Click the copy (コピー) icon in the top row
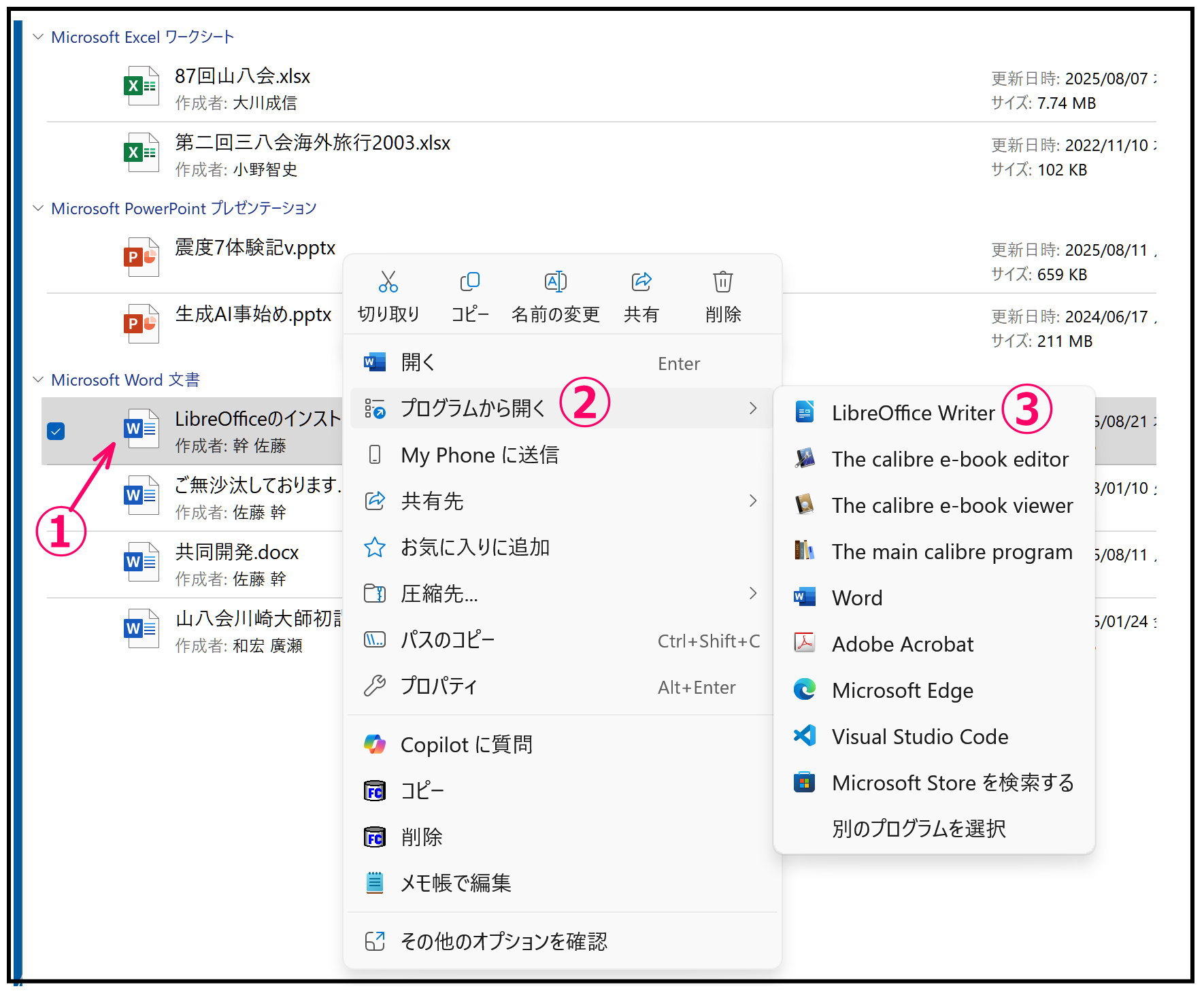The width and height of the screenshot is (1204, 993). [469, 282]
